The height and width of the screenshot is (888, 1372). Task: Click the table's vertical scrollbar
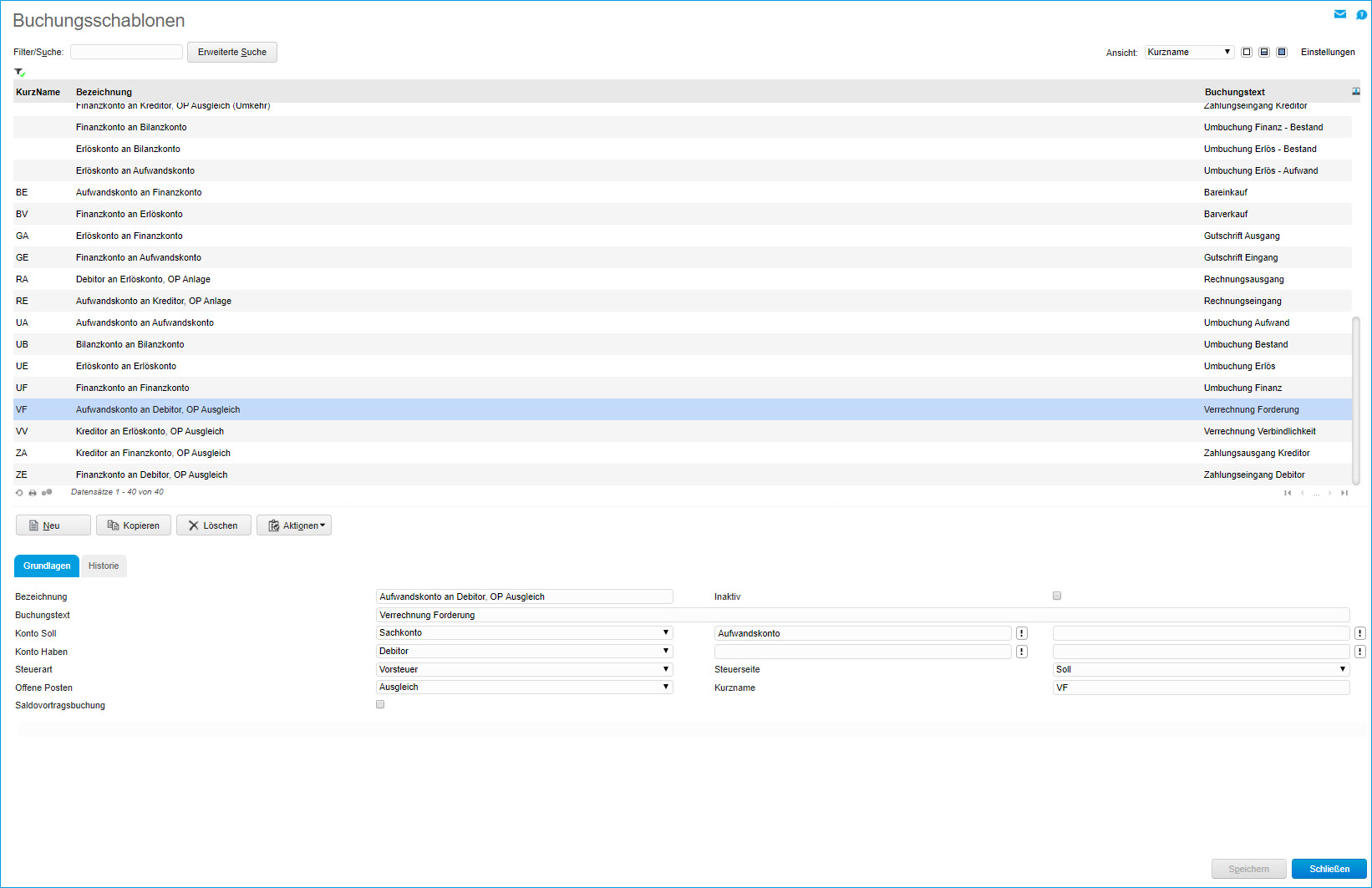click(x=1355, y=399)
